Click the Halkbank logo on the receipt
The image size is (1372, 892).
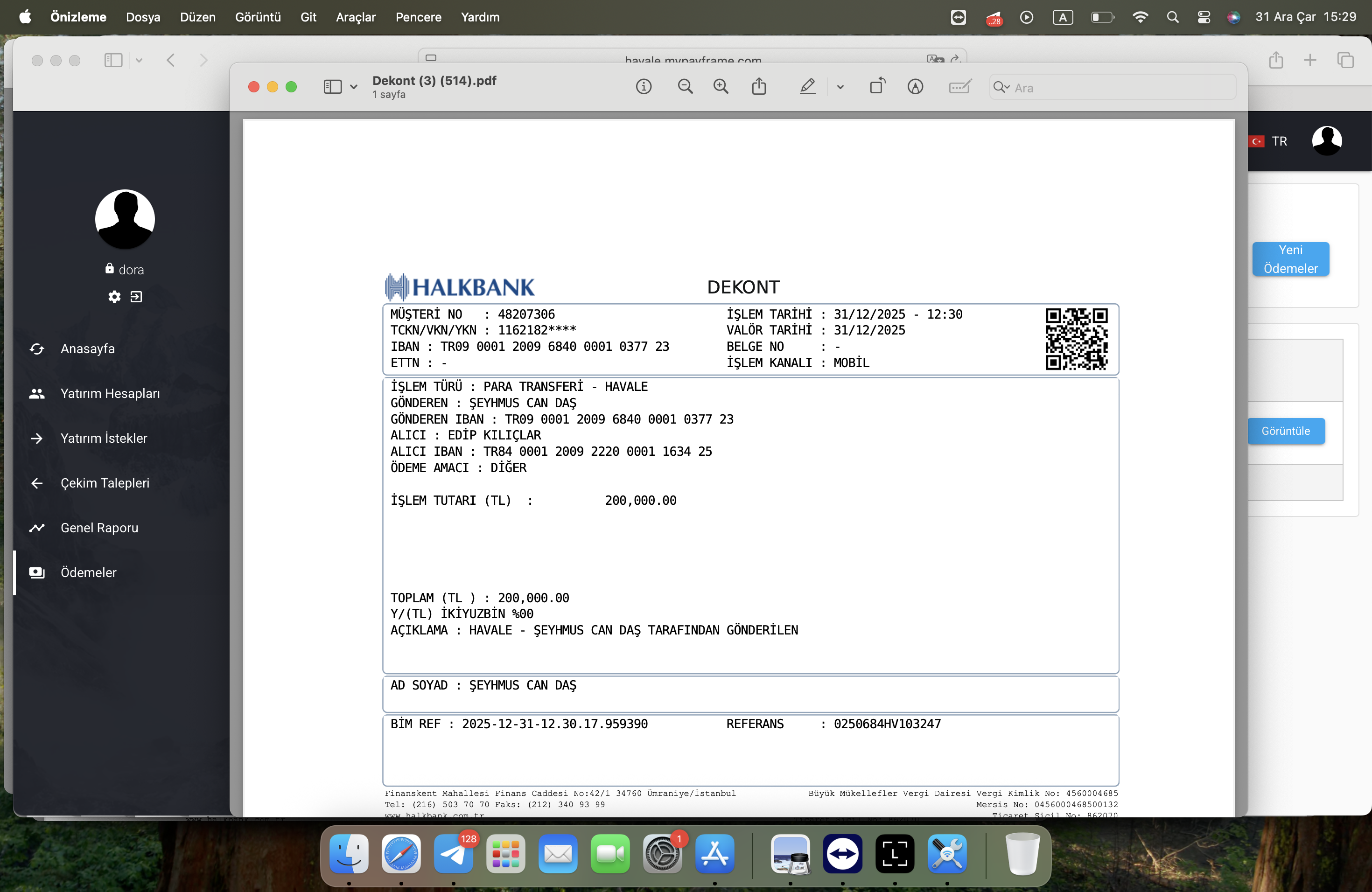tap(460, 287)
